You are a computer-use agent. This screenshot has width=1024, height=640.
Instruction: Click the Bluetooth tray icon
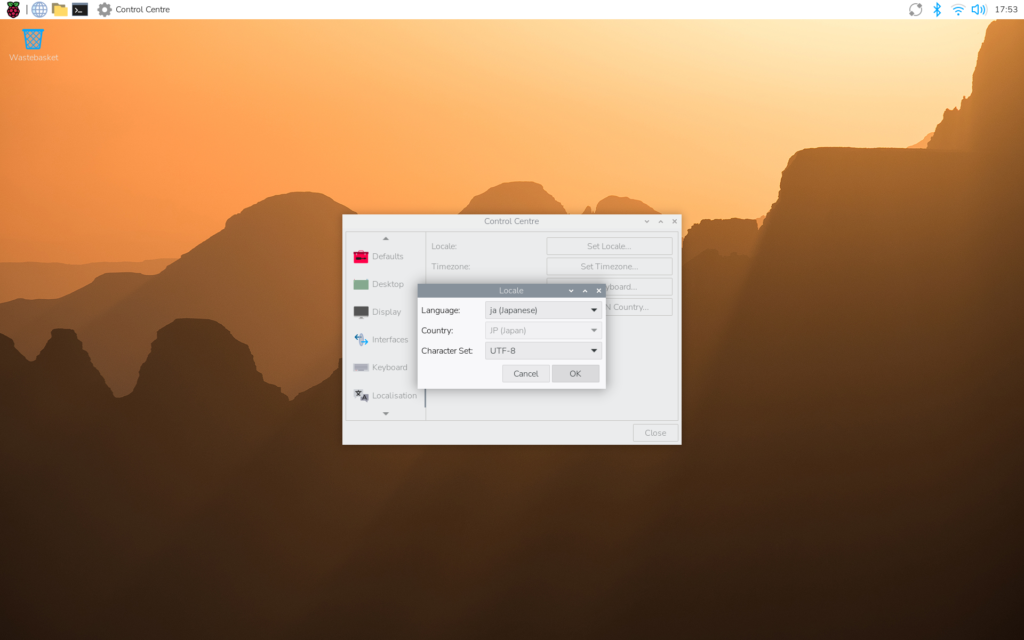(x=937, y=9)
